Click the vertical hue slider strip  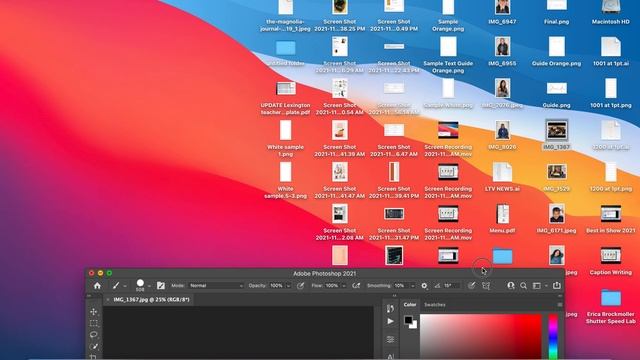[x=553, y=337]
